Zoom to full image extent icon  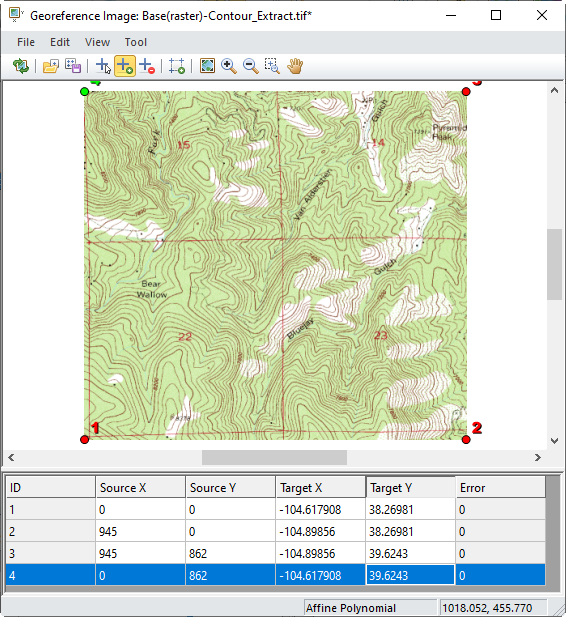(207, 66)
